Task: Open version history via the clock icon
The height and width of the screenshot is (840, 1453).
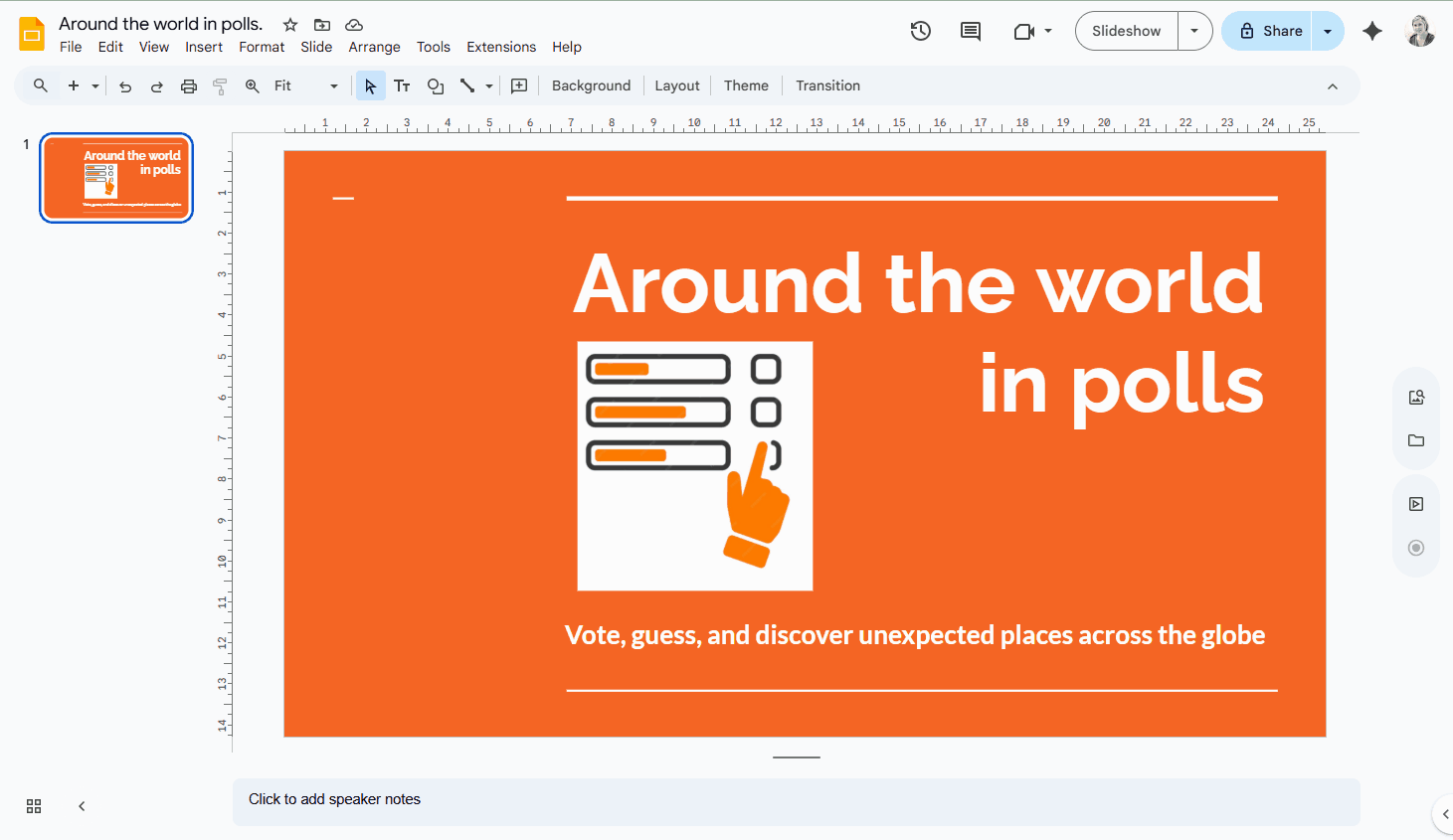Action: (x=920, y=31)
